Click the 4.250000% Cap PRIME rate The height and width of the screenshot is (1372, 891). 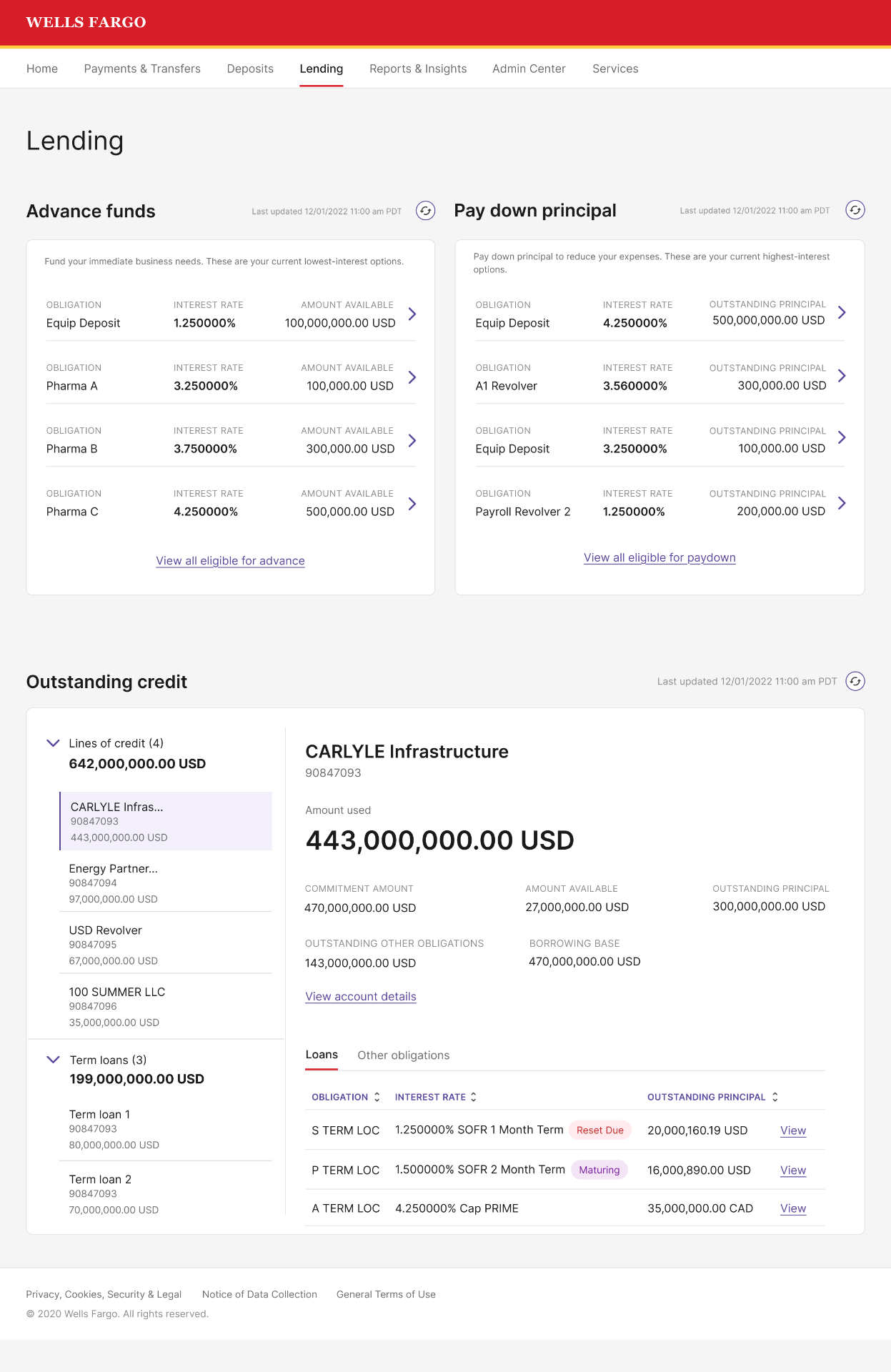click(457, 1208)
